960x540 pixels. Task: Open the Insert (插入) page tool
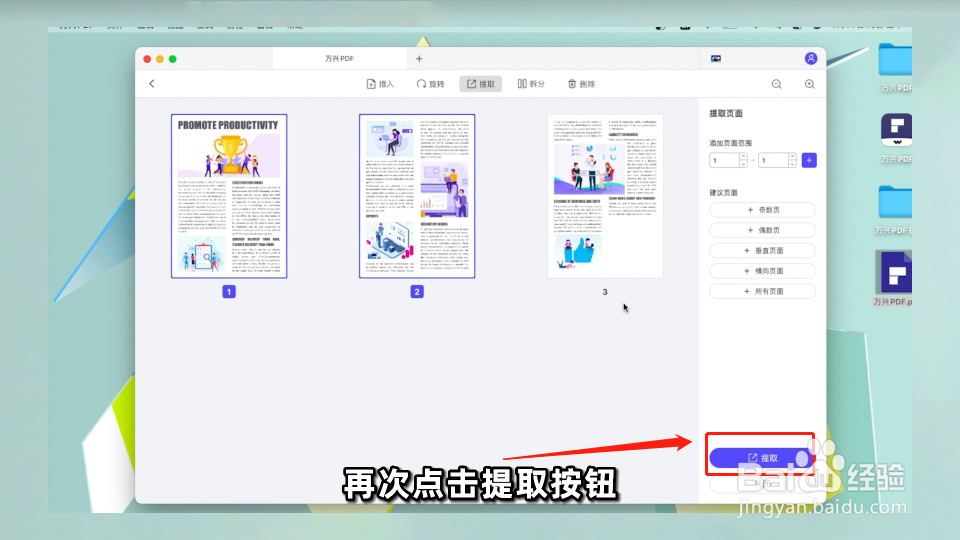[380, 84]
